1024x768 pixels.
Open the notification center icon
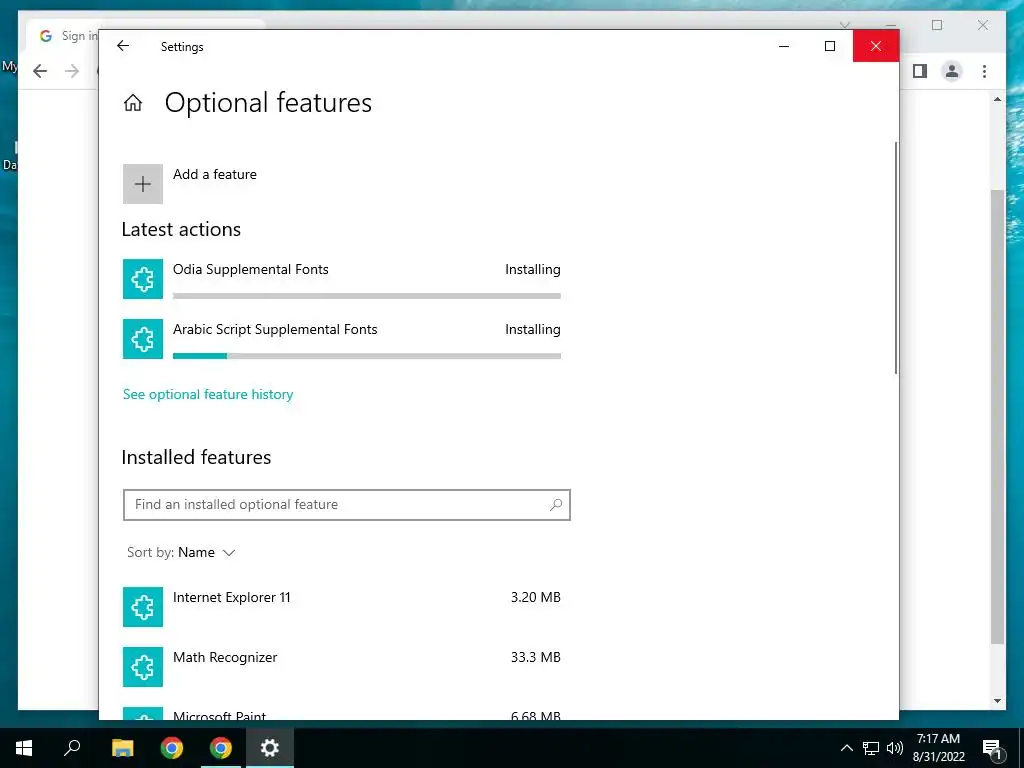coord(991,748)
